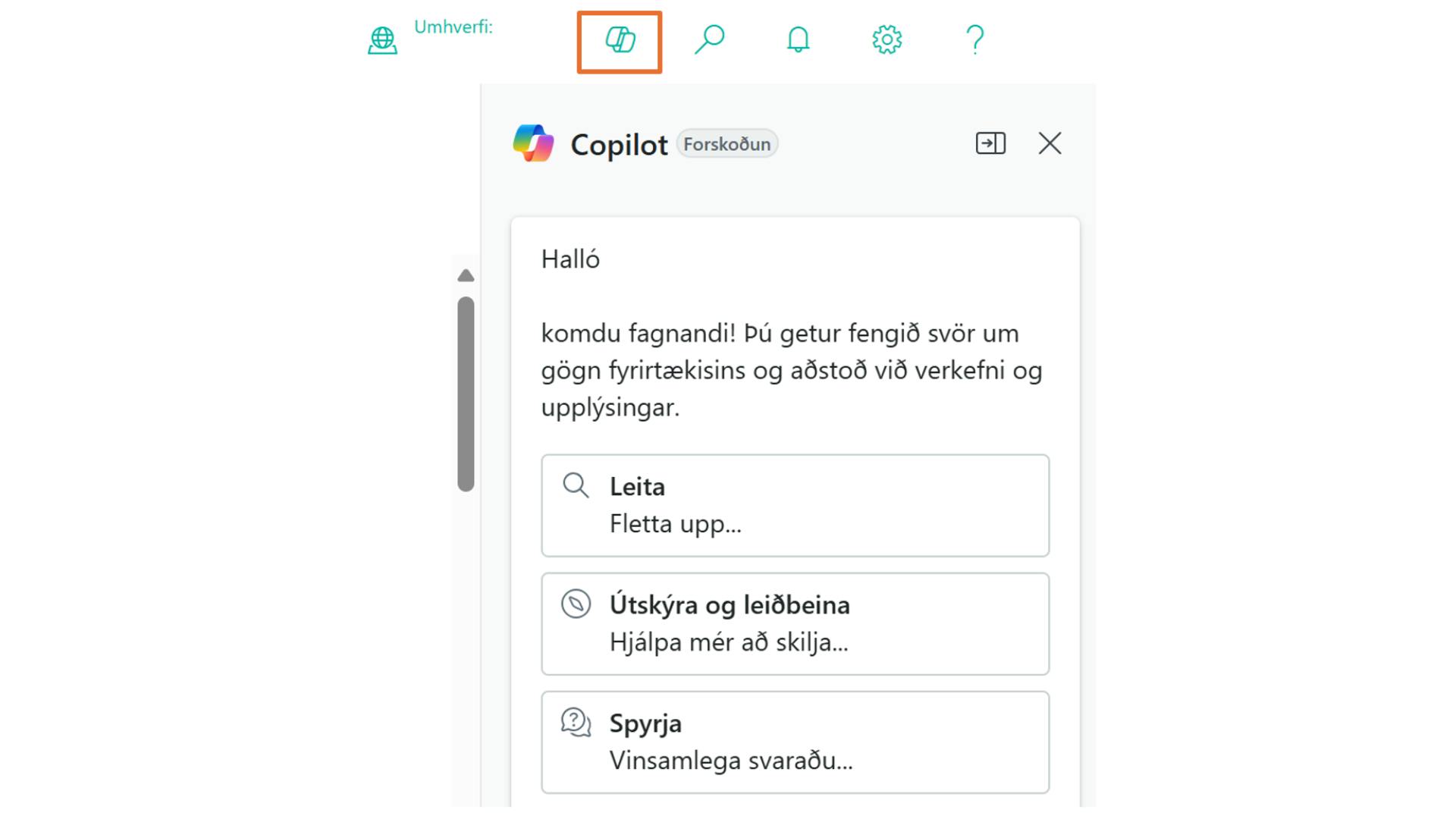Click the compass icon in Útskýra card
Screen dimensions: 1456x819
pyautogui.click(x=576, y=604)
